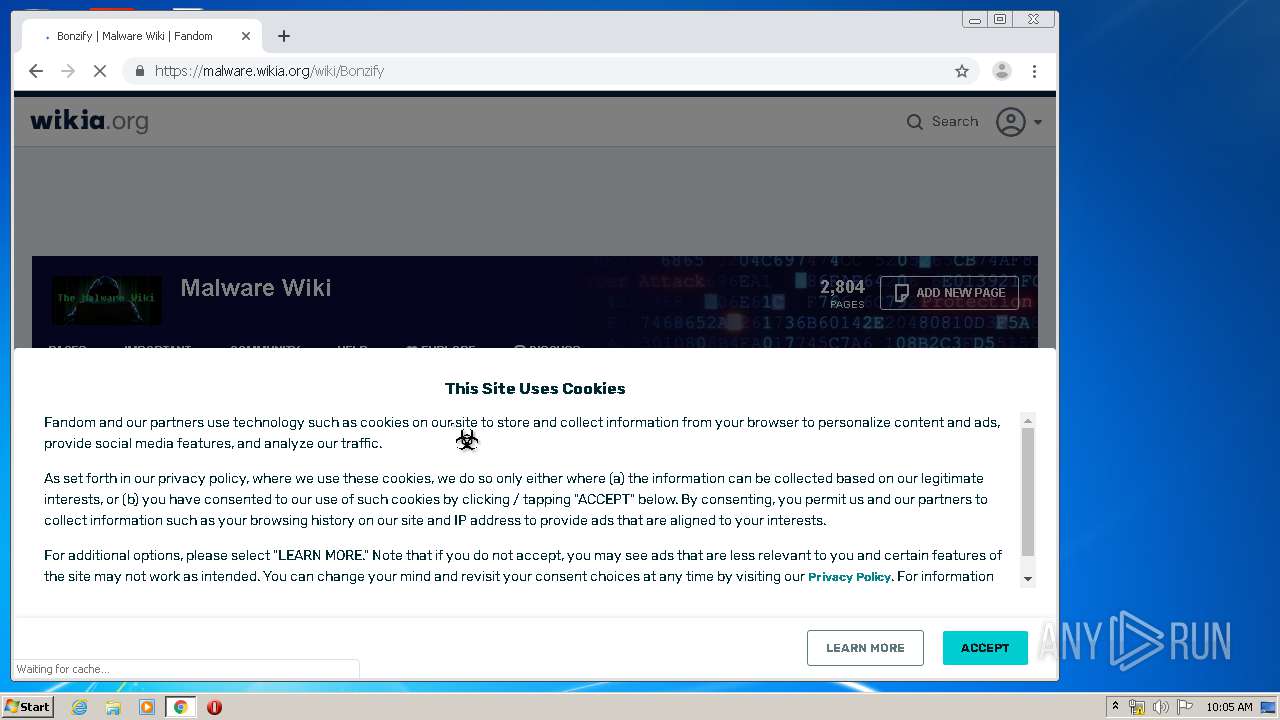
Task: Open user avatar icon in header
Action: point(1011,122)
